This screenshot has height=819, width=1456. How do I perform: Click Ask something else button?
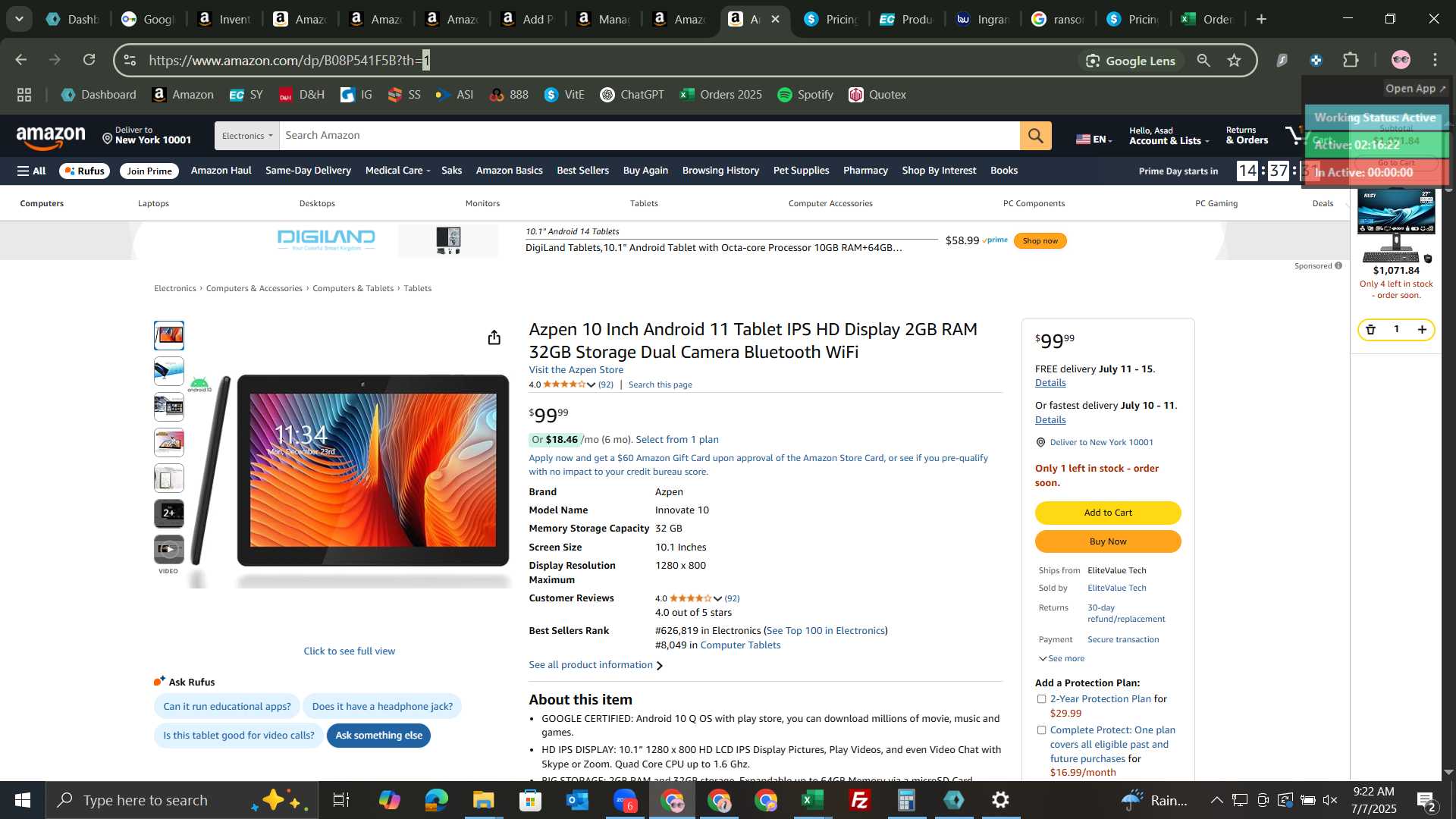[x=378, y=736]
